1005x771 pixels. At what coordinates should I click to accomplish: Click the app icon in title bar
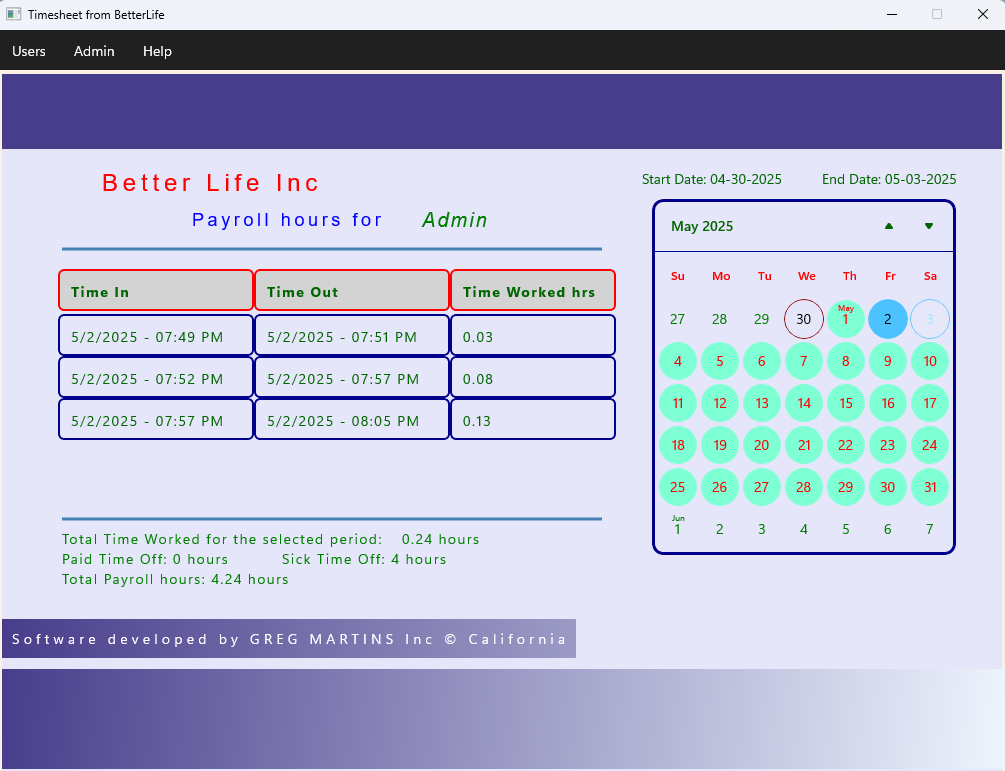[x=14, y=14]
